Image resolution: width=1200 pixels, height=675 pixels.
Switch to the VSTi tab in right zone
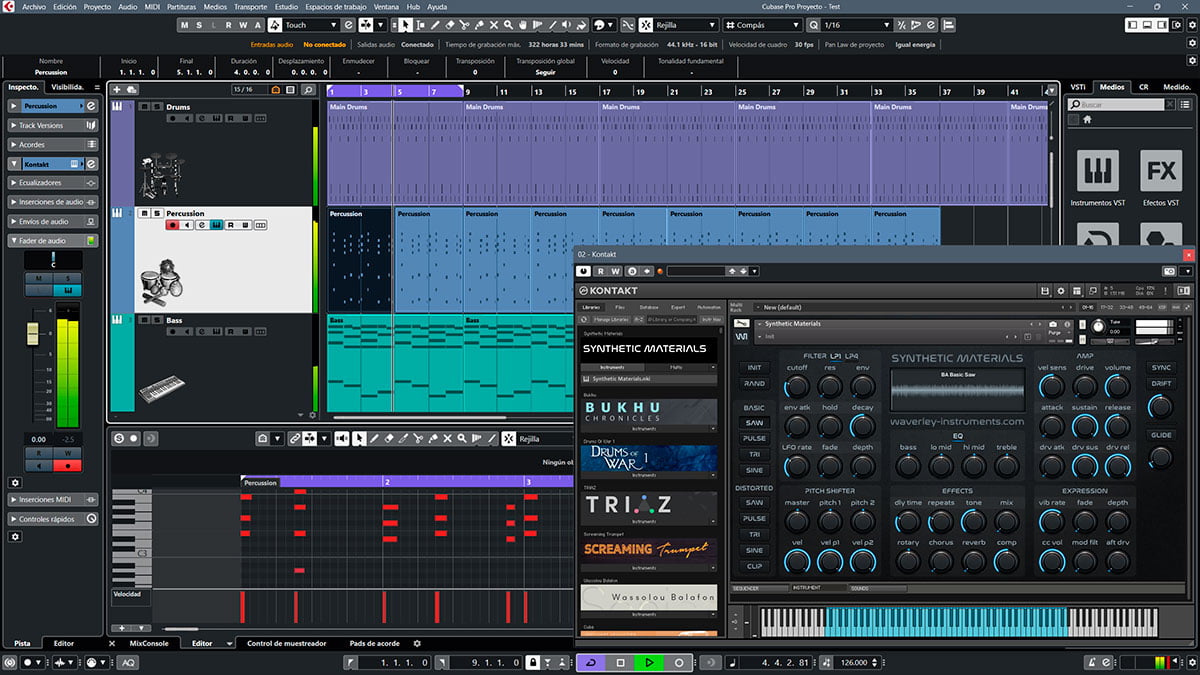[x=1078, y=87]
